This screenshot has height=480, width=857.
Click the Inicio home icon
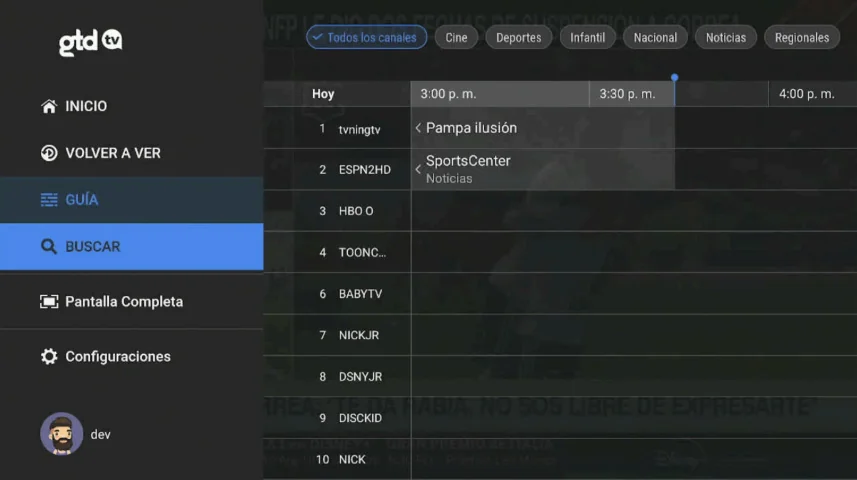(49, 106)
